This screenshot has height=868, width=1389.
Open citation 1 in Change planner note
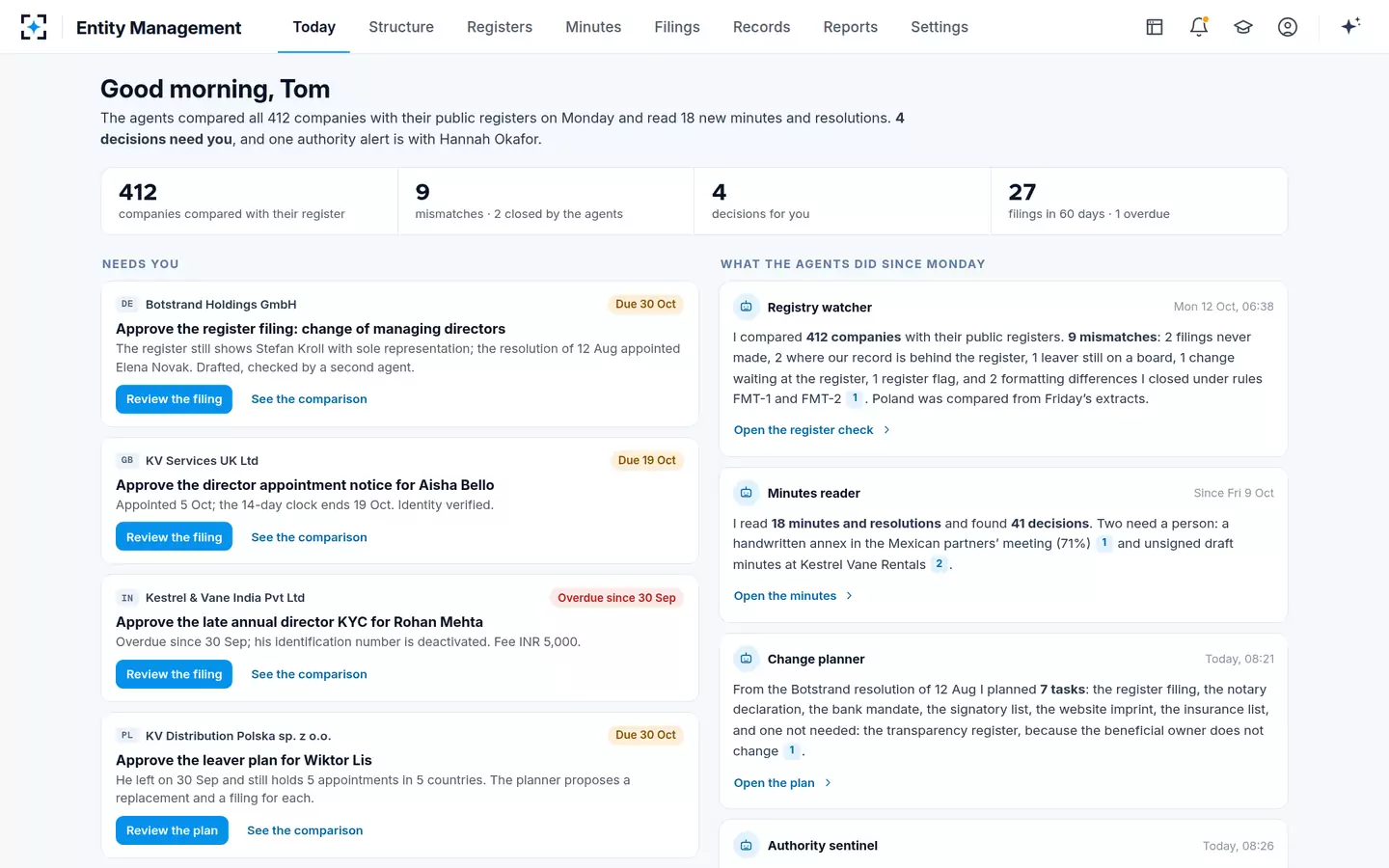[x=792, y=750]
